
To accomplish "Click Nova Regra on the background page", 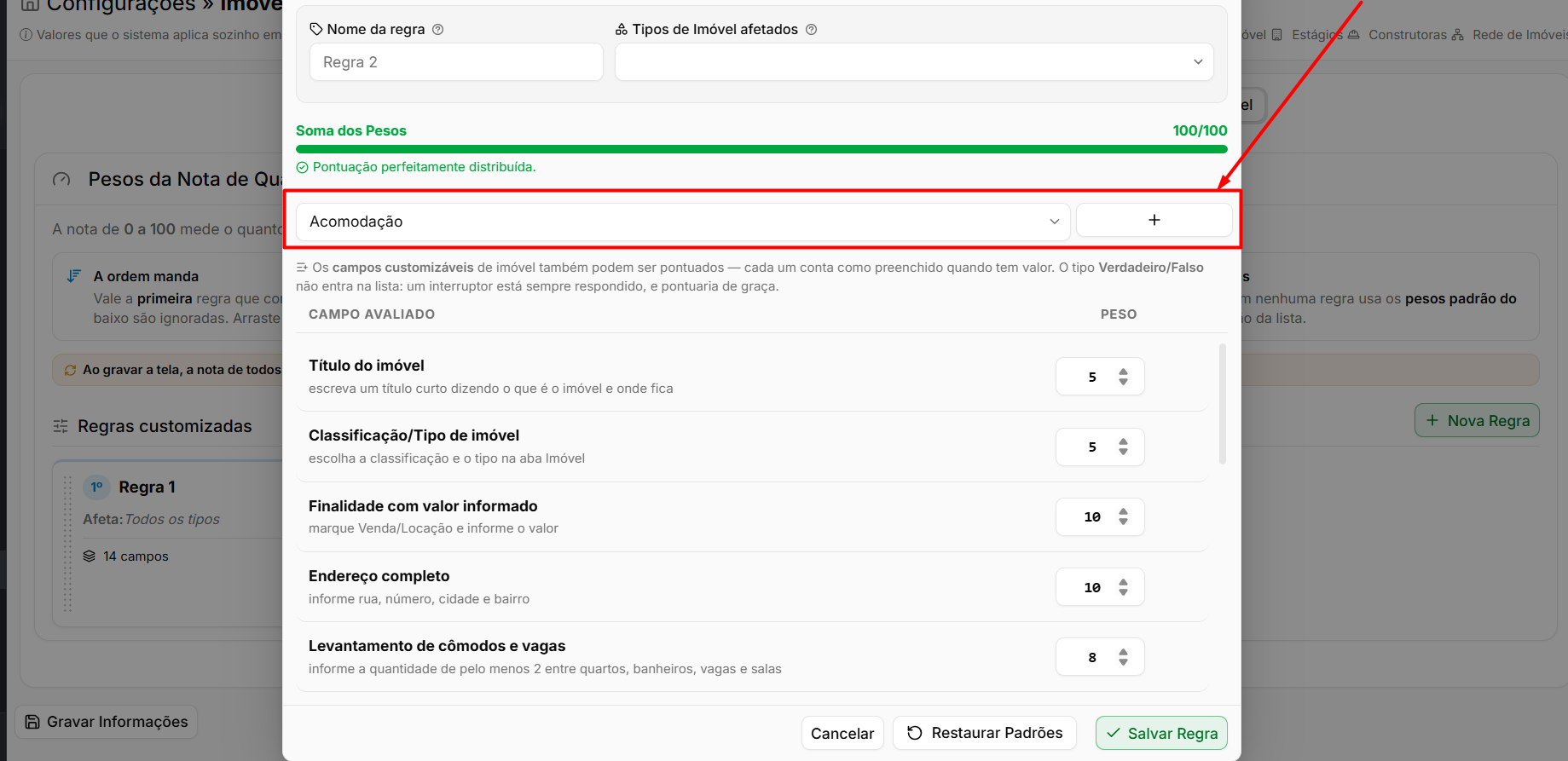I will click(x=1477, y=420).
